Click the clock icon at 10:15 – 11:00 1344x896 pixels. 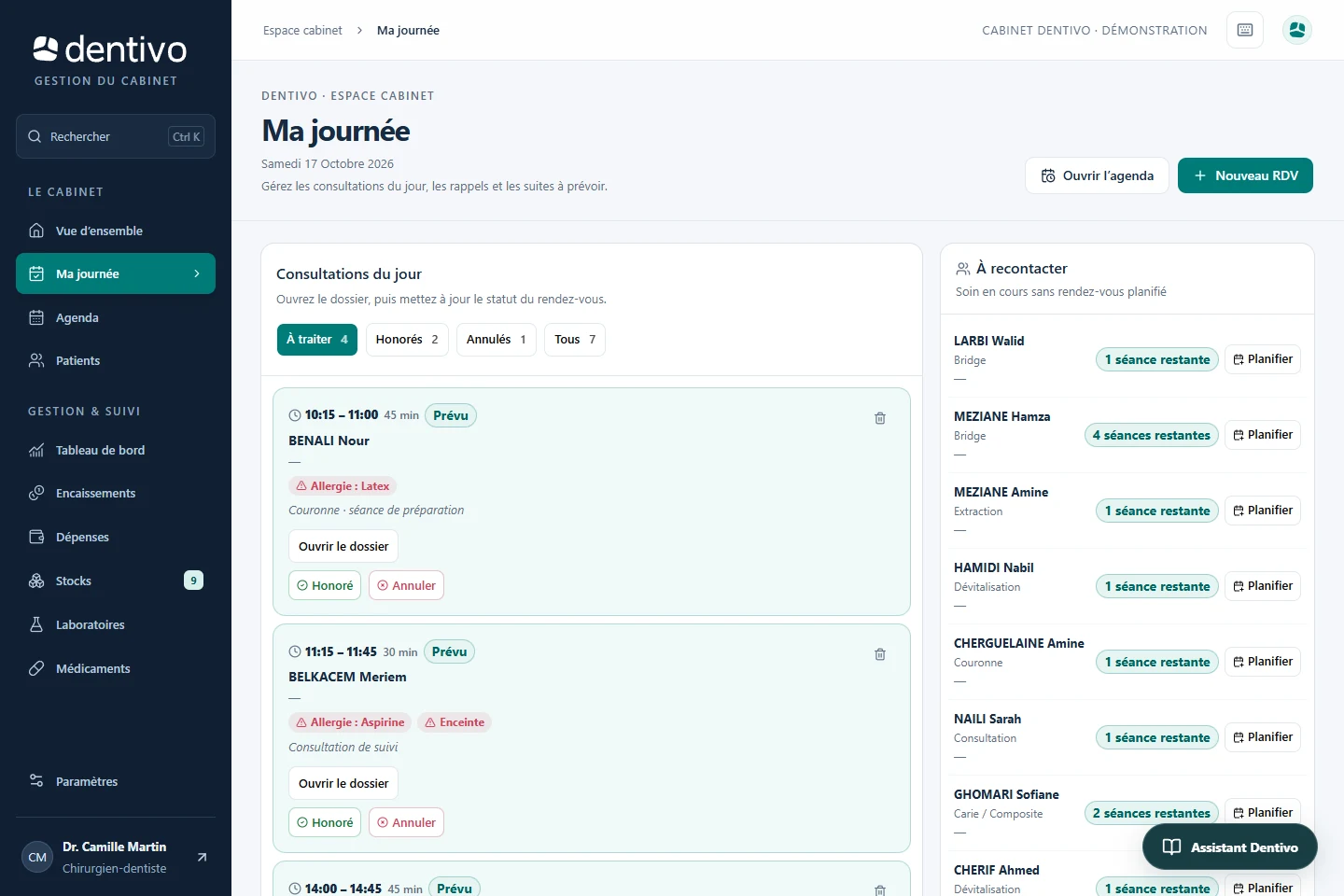[295, 415]
